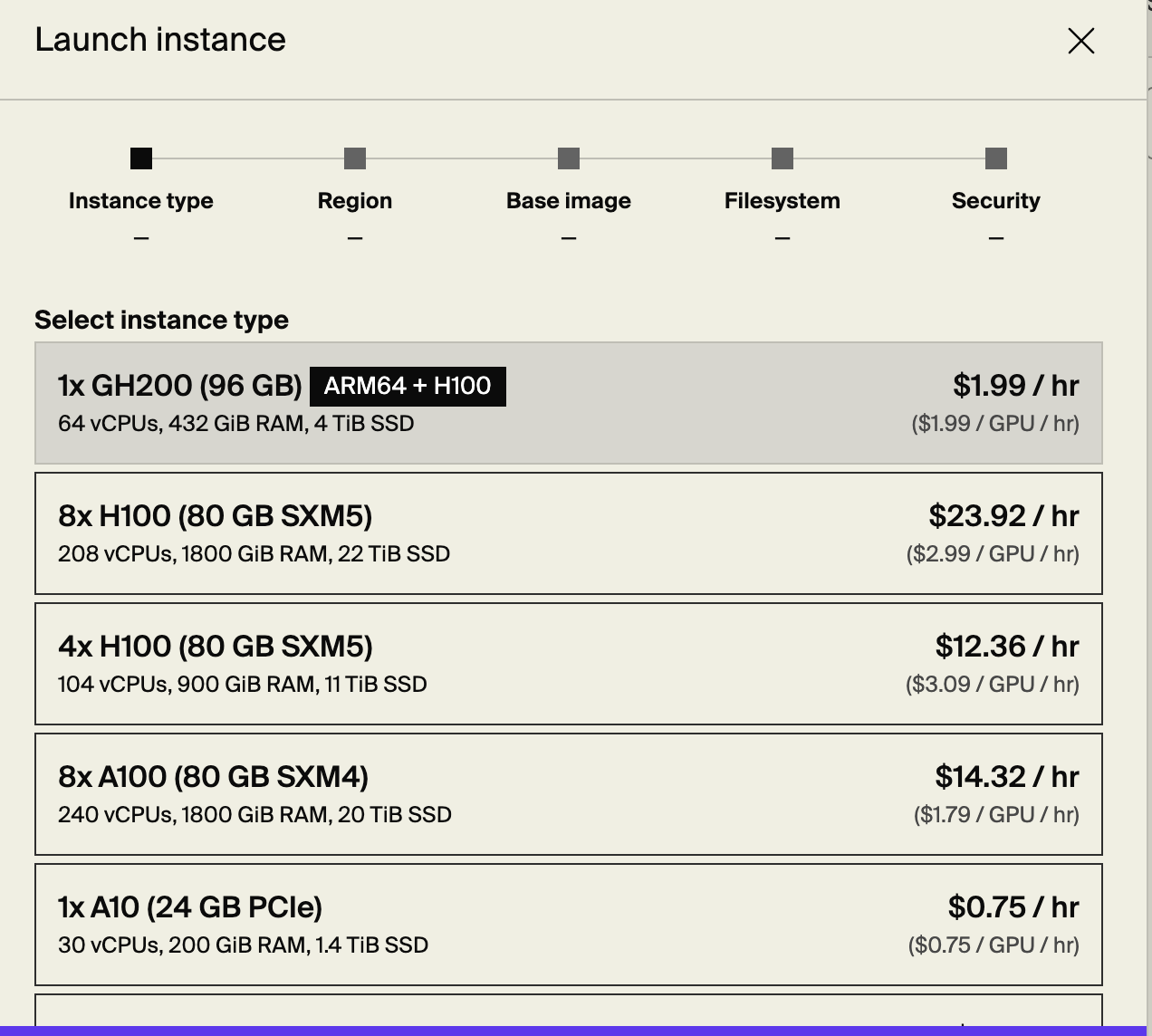Click the $0.75 / hr price text
1152x1036 pixels.
(1013, 907)
